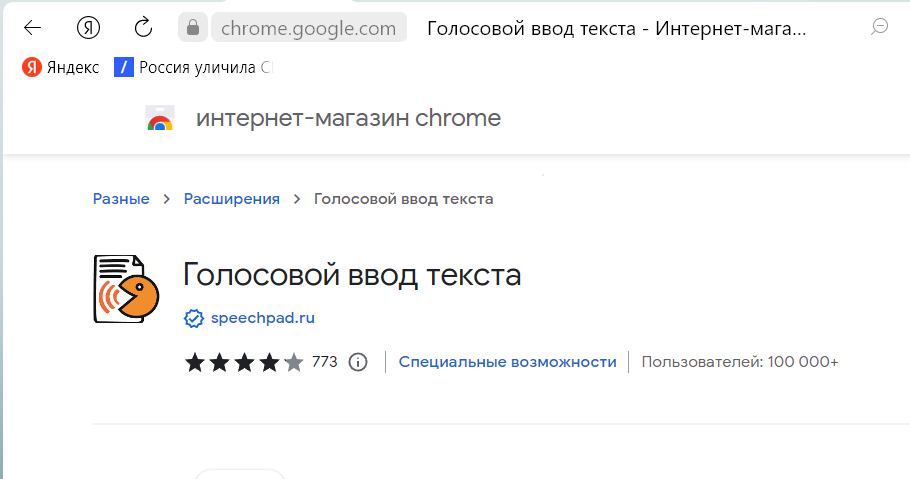Click the Chrome Web Store rainbow logo
Screen dimensions: 910x479
(160, 118)
